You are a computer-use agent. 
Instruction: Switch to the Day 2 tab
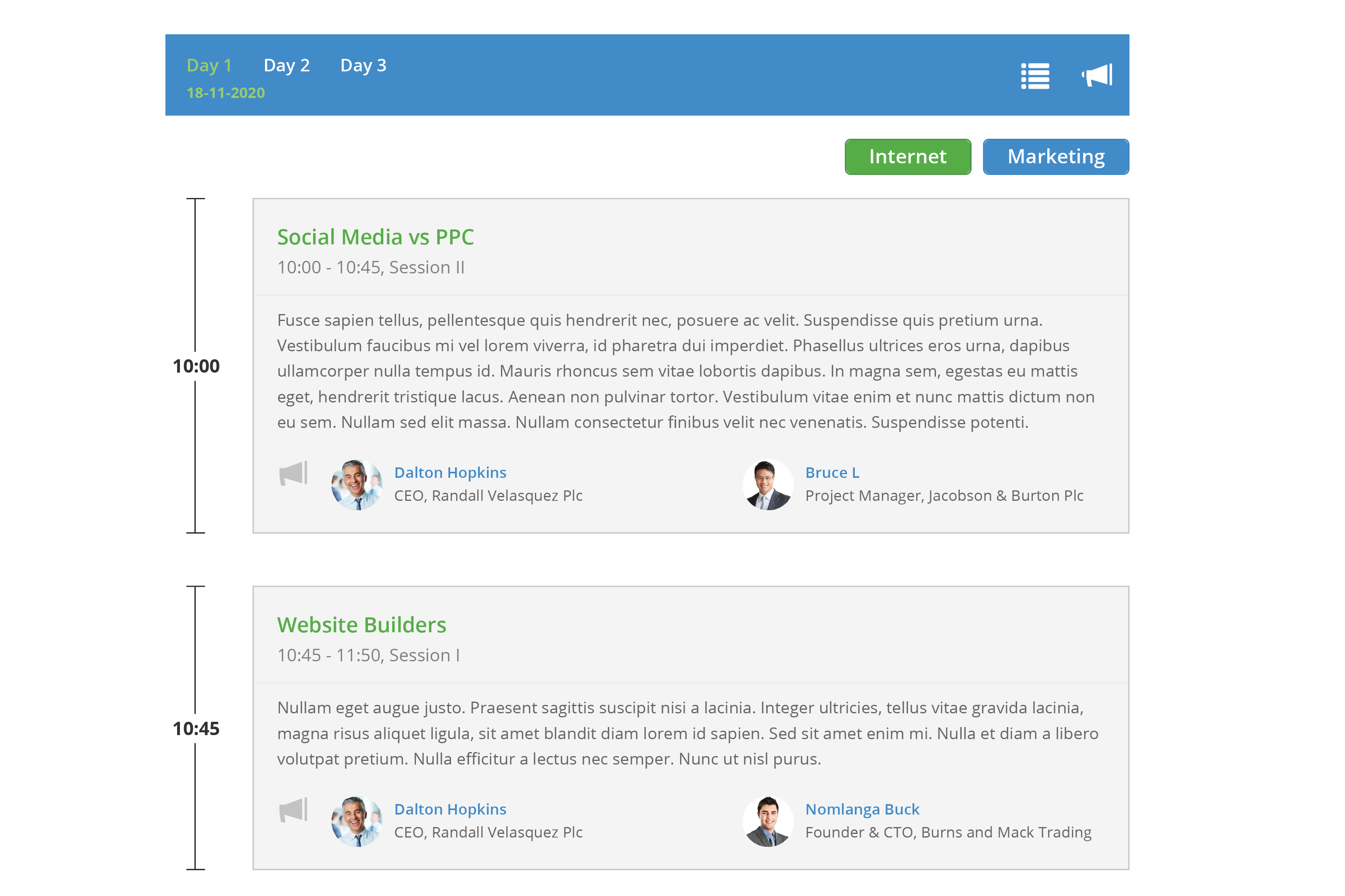pyautogui.click(x=286, y=65)
